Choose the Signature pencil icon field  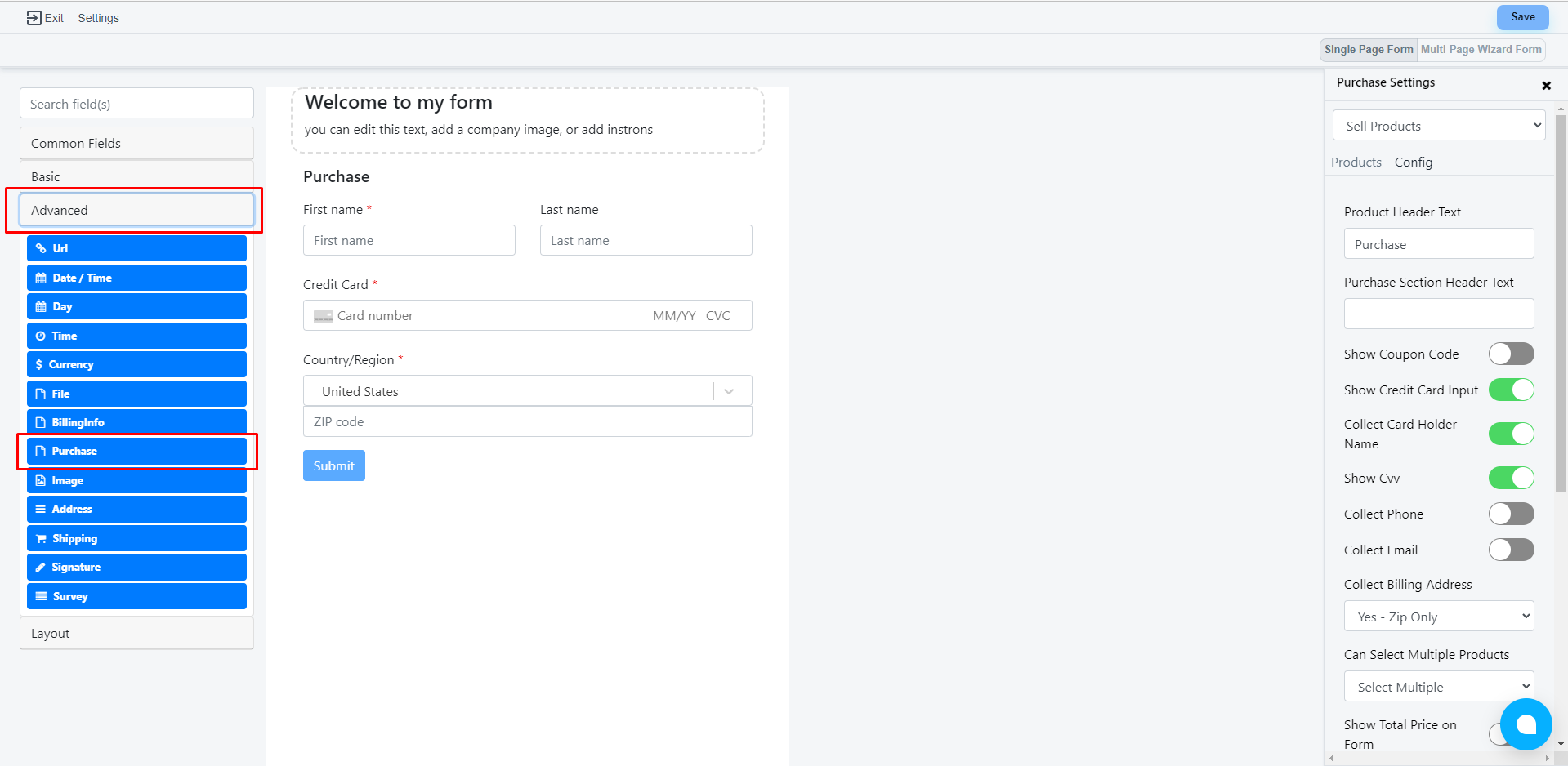tap(136, 567)
